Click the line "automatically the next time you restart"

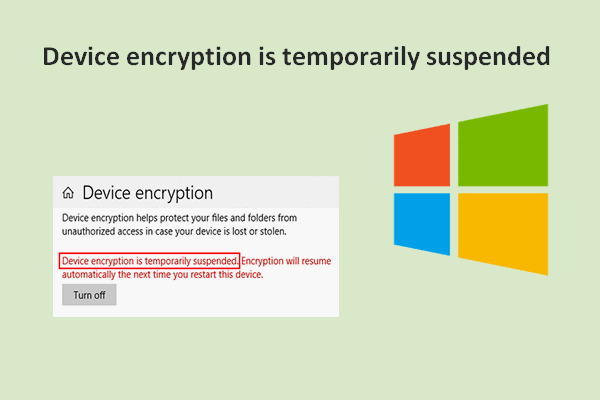coord(163,275)
